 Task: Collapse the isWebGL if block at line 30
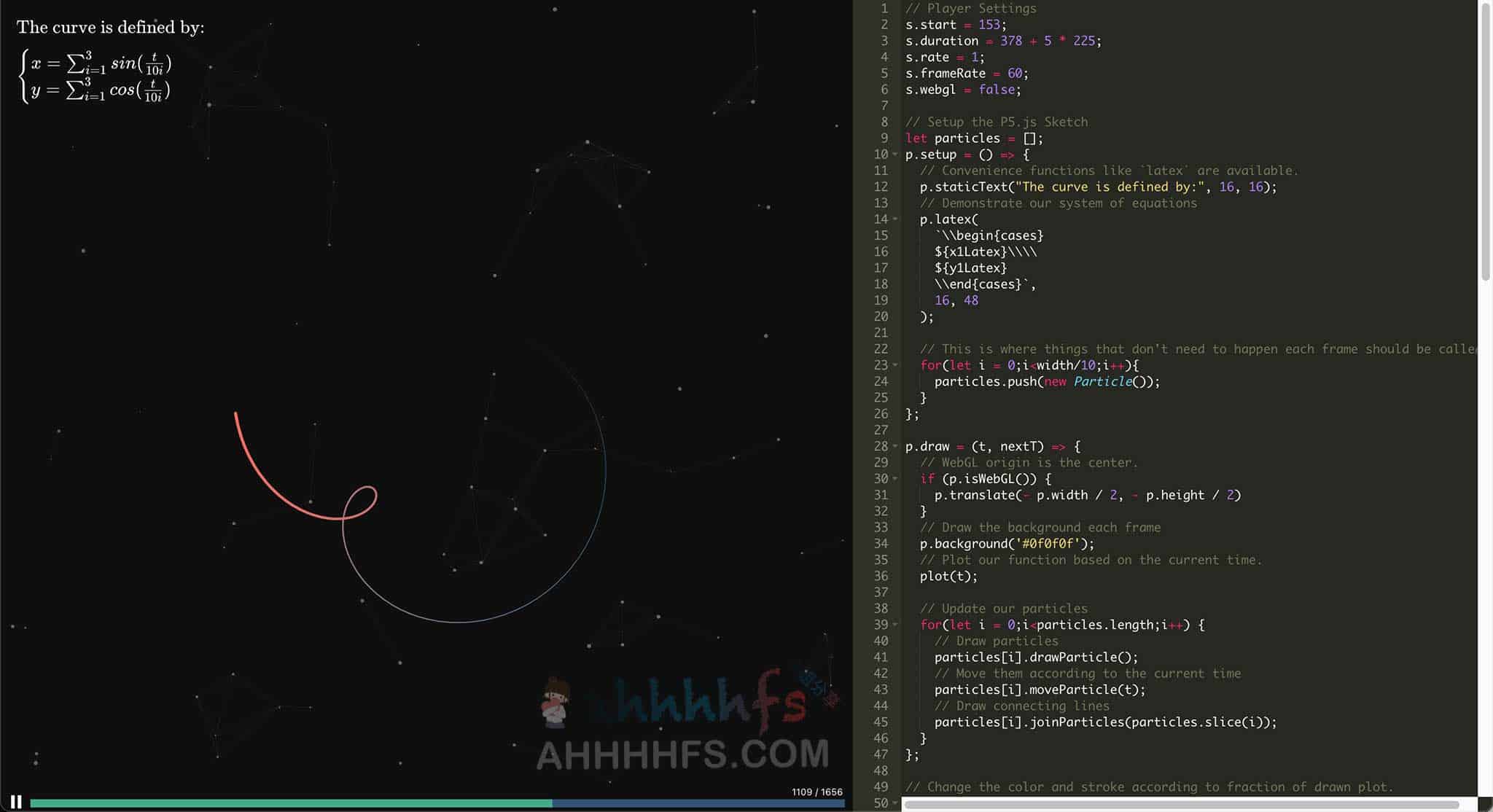tap(895, 479)
